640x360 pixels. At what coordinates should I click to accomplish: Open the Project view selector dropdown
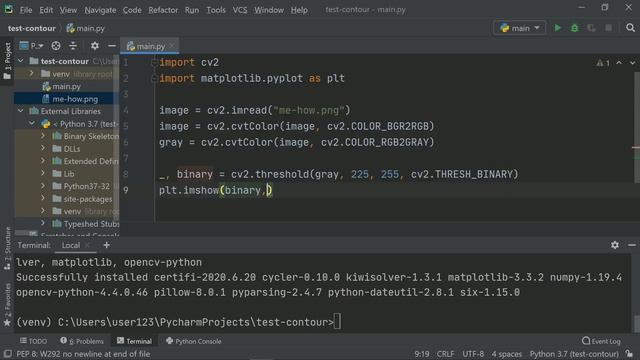pyautogui.click(x=32, y=46)
